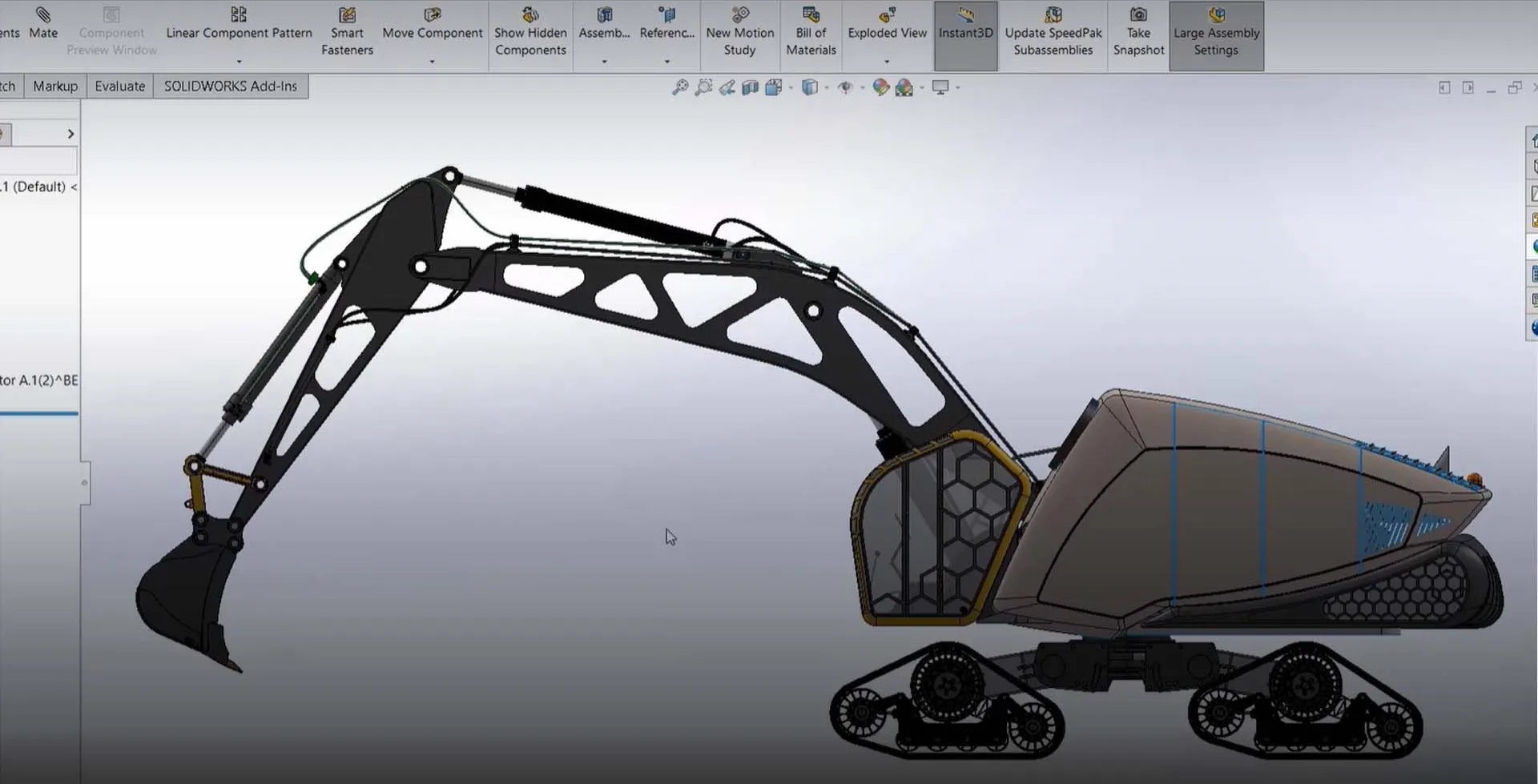Image resolution: width=1538 pixels, height=784 pixels.
Task: Switch to the Markup tab
Action: [55, 86]
